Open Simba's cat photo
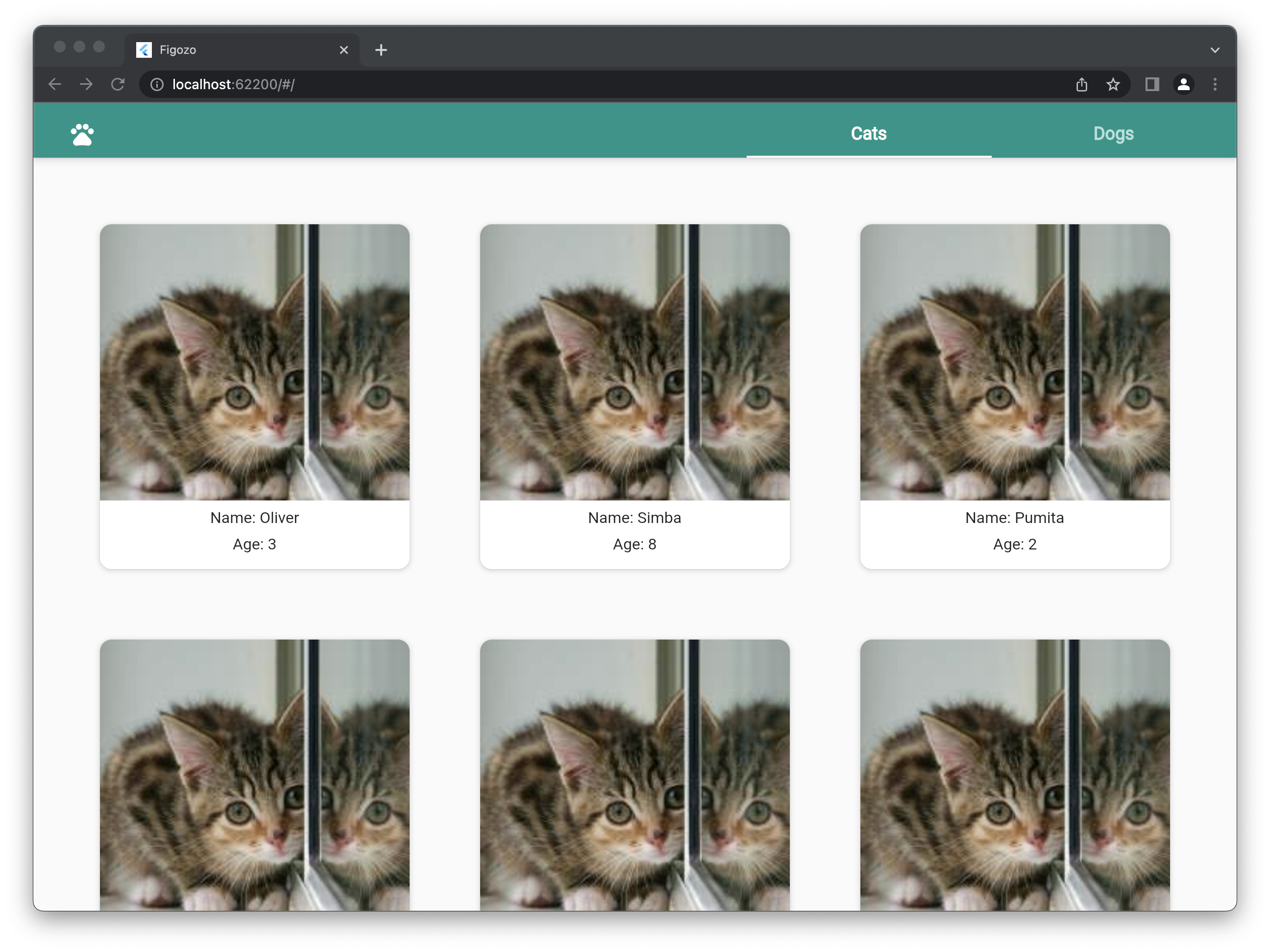This screenshot has width=1270, height=952. pyautogui.click(x=635, y=362)
